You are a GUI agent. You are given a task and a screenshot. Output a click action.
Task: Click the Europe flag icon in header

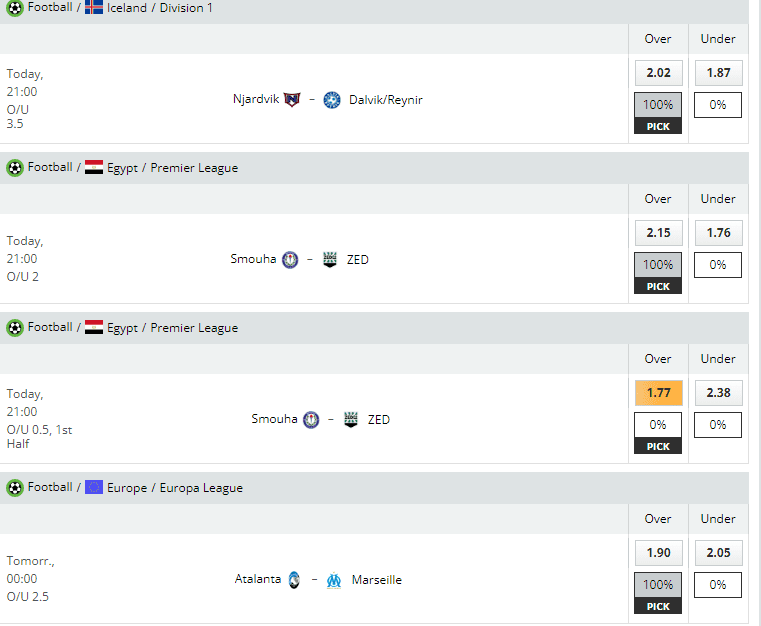point(94,488)
